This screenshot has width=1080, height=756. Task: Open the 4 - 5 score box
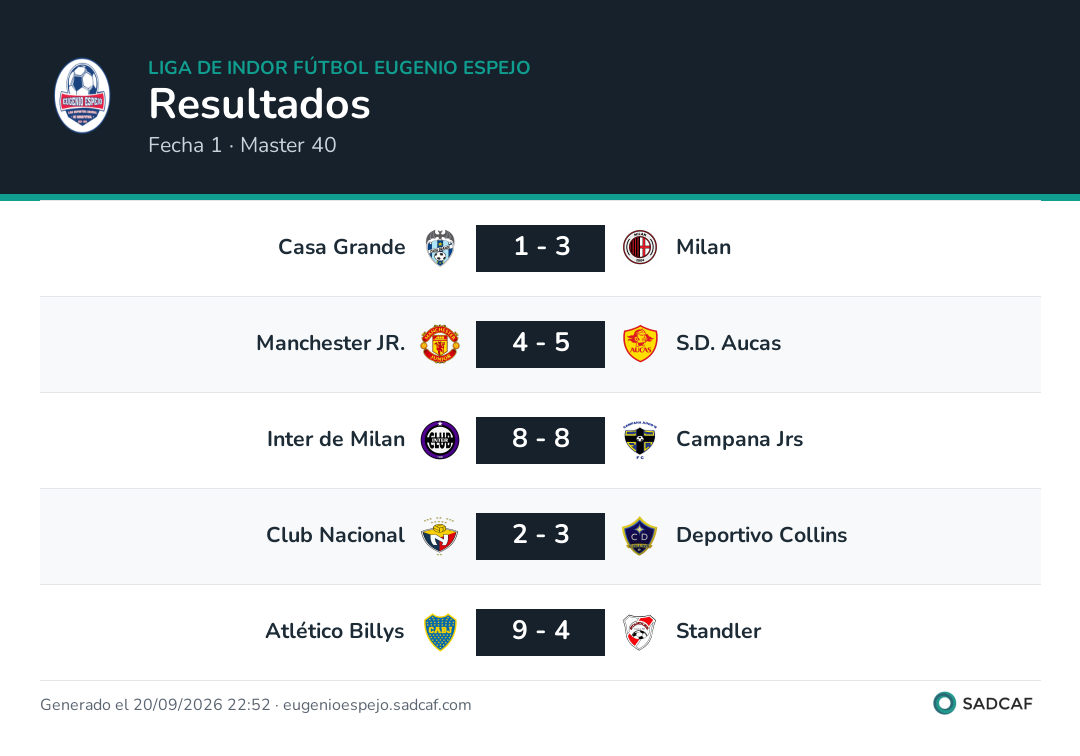click(540, 344)
